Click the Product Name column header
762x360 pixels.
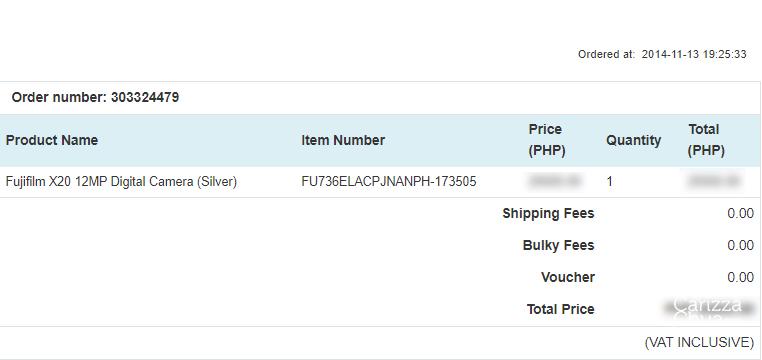pyautogui.click(x=52, y=140)
